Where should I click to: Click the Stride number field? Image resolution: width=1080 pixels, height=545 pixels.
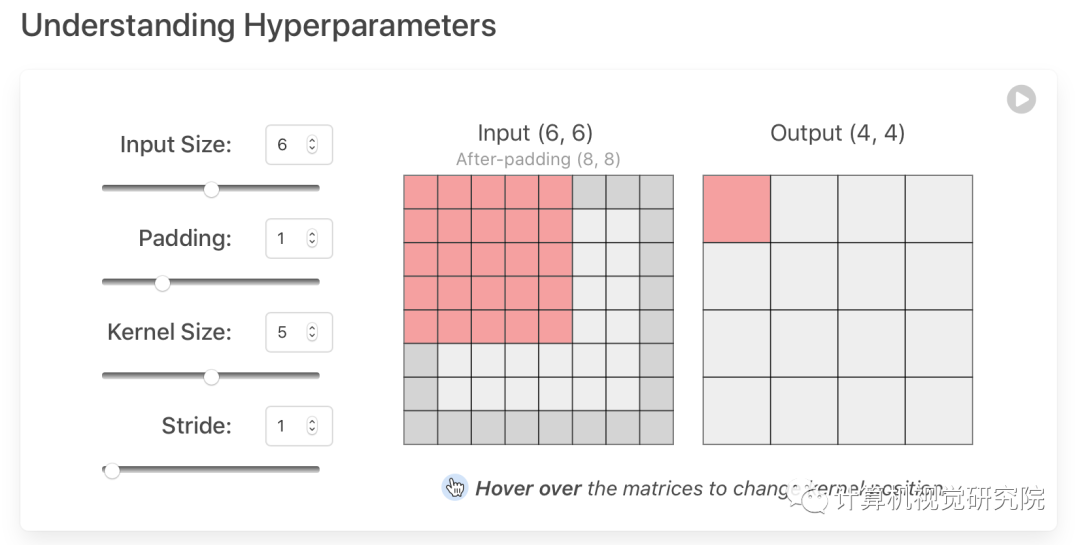286,426
